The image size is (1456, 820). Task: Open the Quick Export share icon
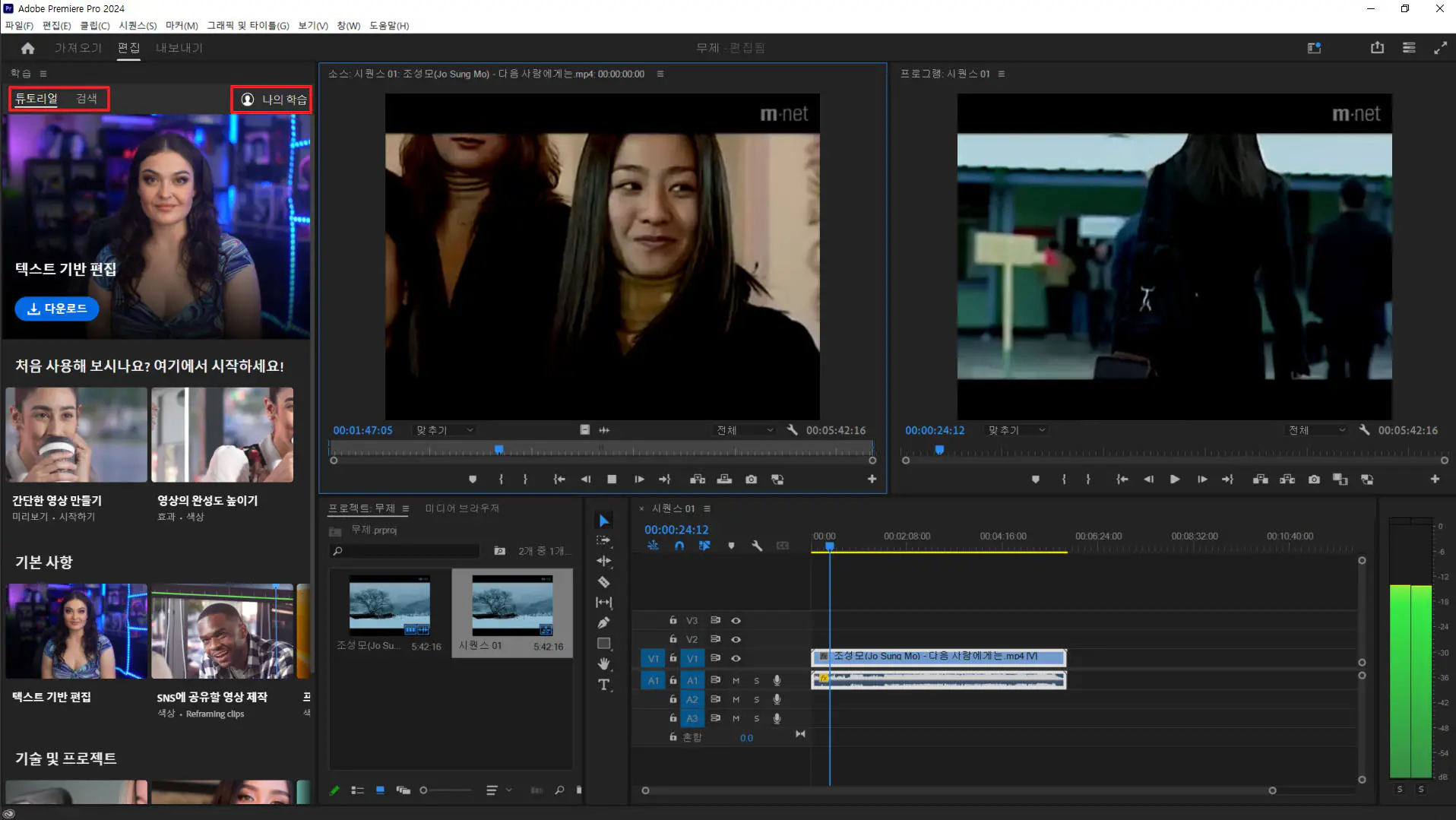click(x=1377, y=48)
